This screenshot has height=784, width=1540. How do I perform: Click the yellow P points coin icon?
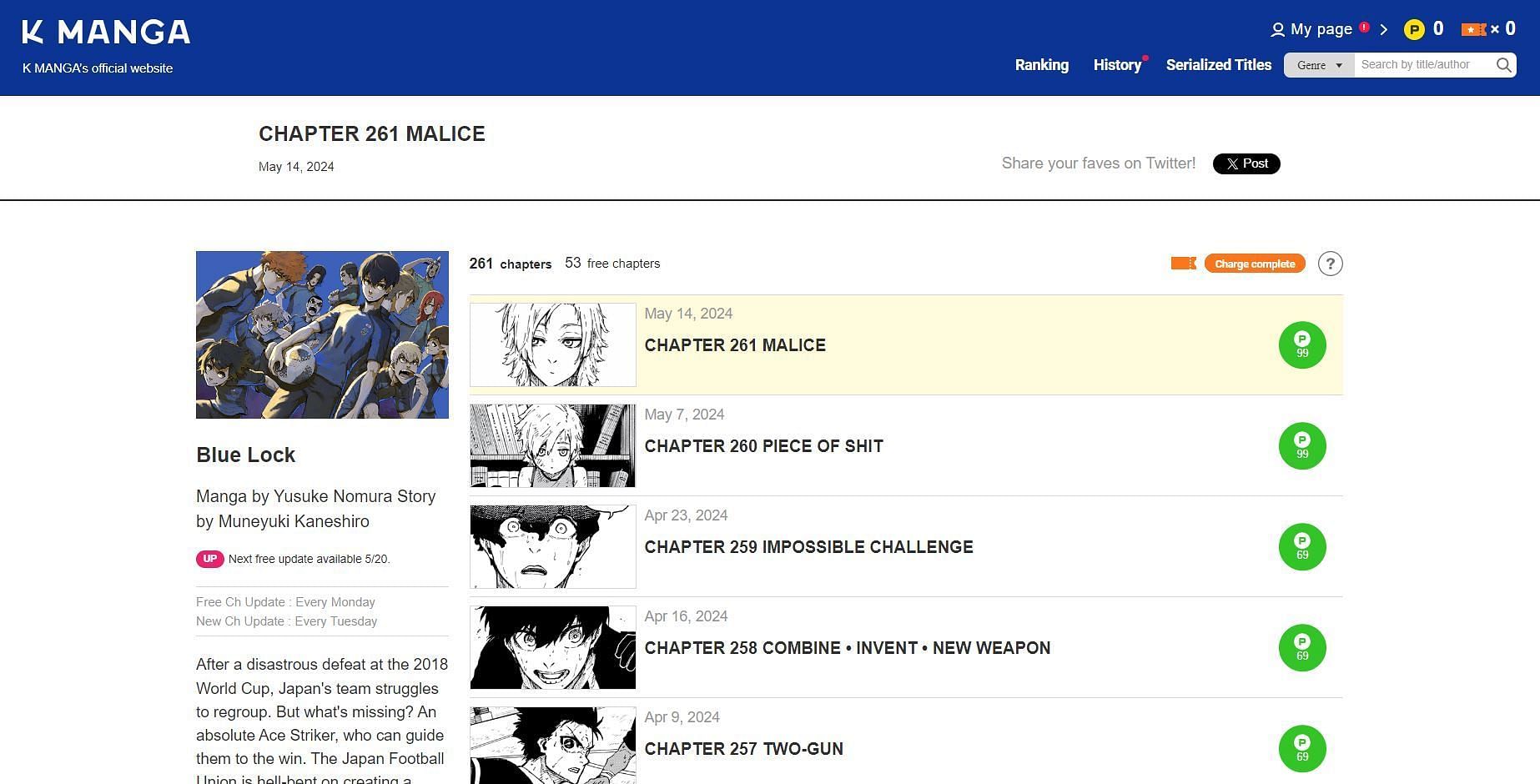[x=1414, y=30]
